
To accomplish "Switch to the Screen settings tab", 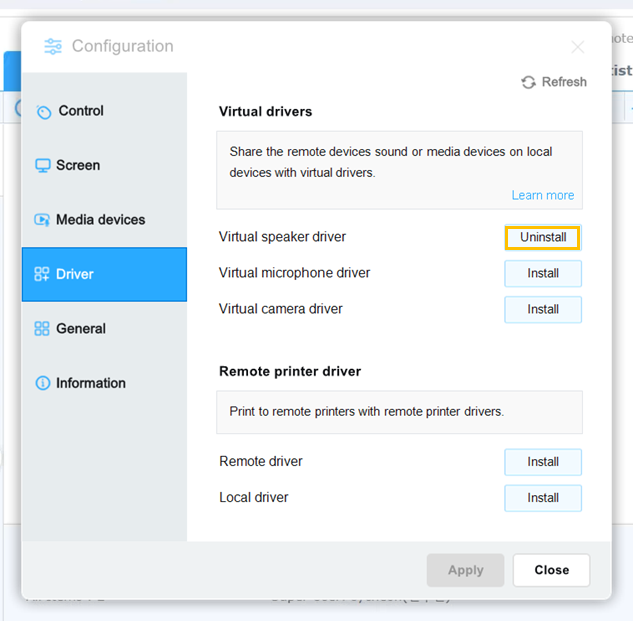I will (78, 165).
